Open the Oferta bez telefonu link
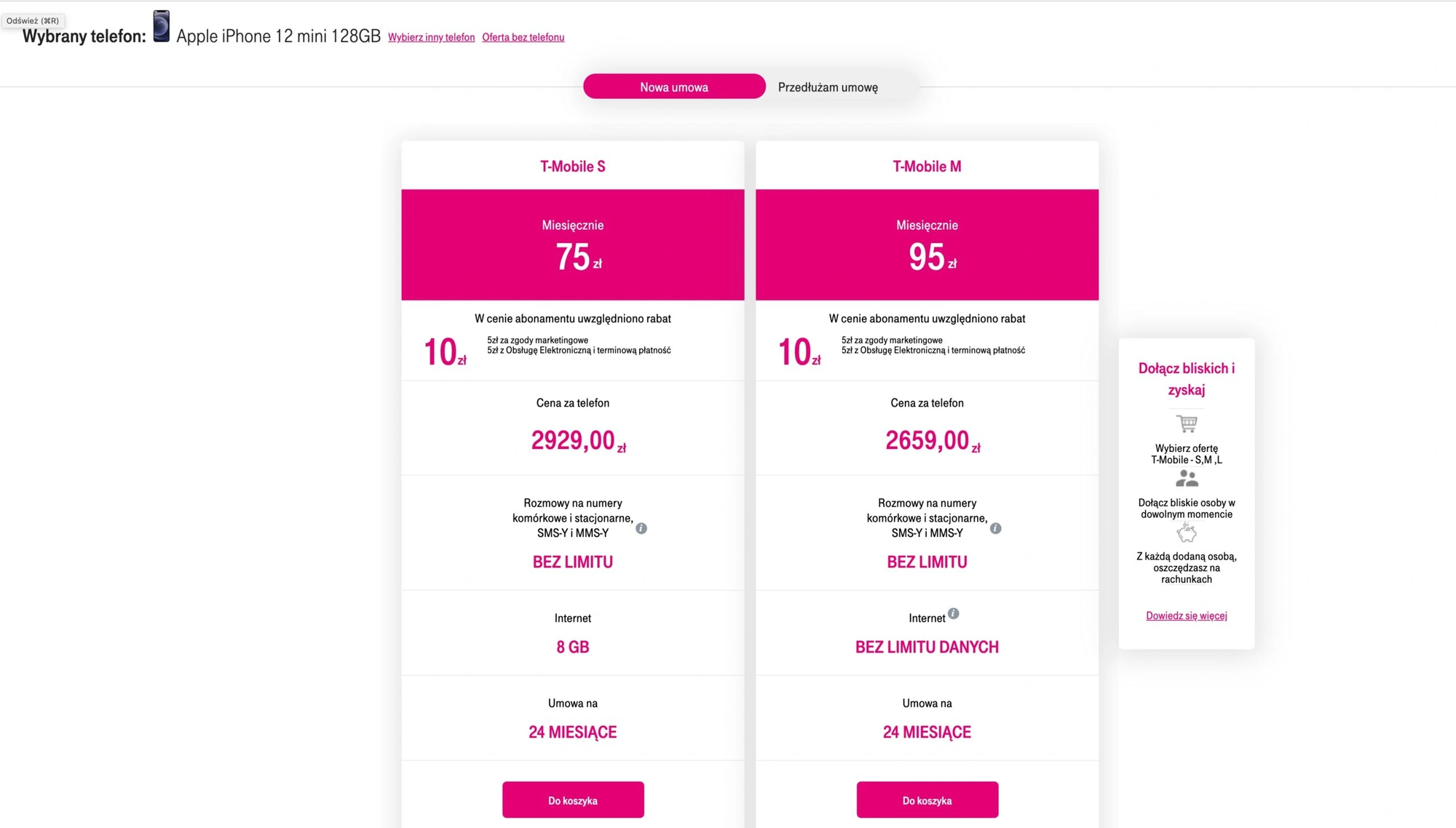Image resolution: width=1456 pixels, height=828 pixels. click(x=523, y=37)
